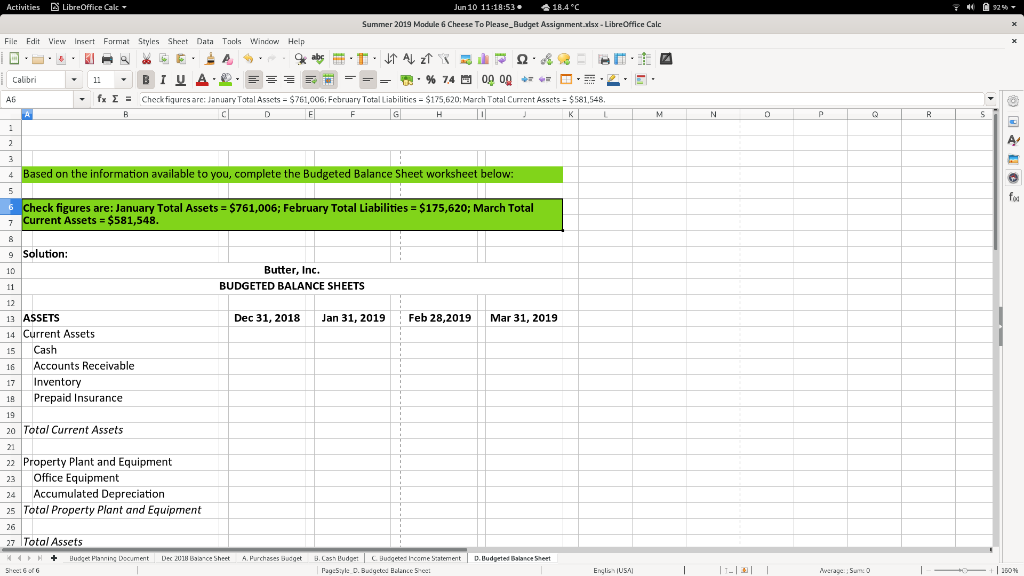Click the Clone Formatting paintbrush icon
Viewport: 1024px width, 576px height.
[x=209, y=59]
